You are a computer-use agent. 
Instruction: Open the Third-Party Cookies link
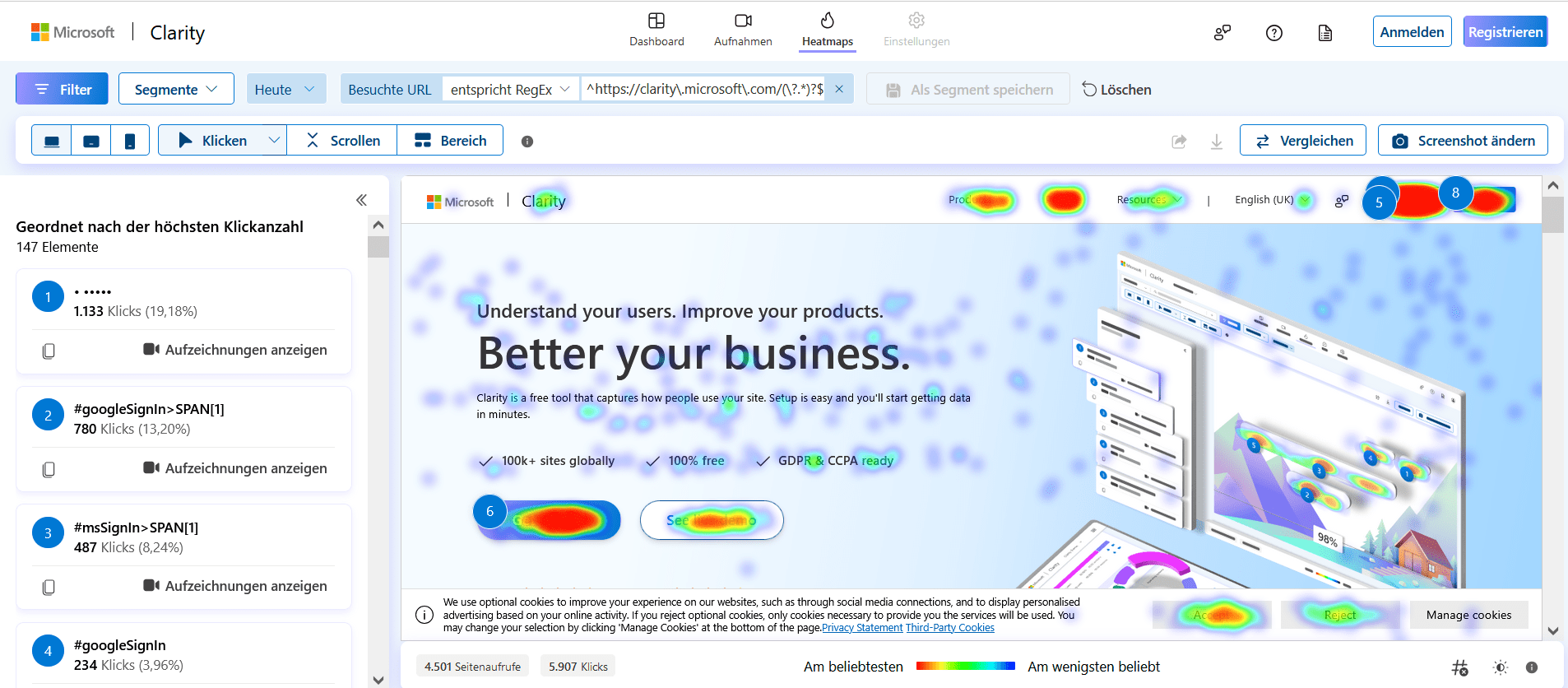coord(950,628)
